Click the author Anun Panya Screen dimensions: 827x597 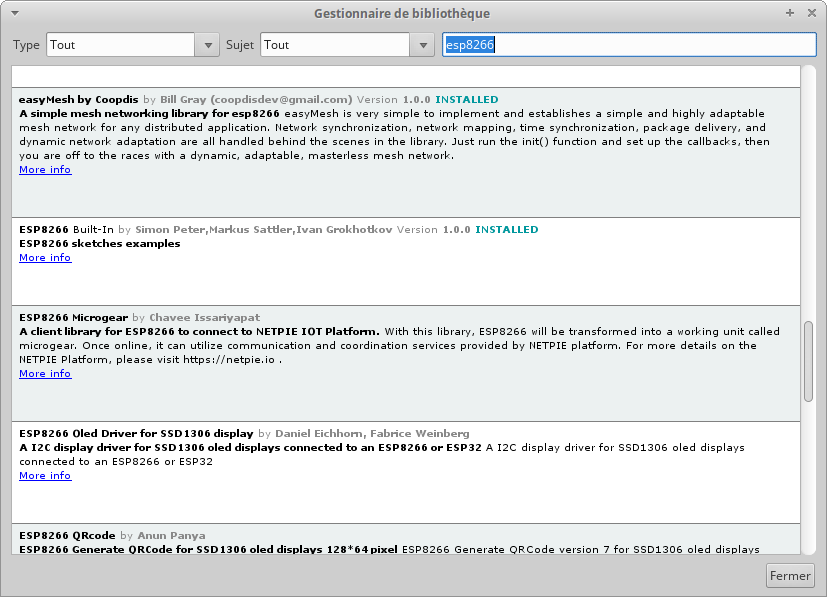[x=171, y=535]
